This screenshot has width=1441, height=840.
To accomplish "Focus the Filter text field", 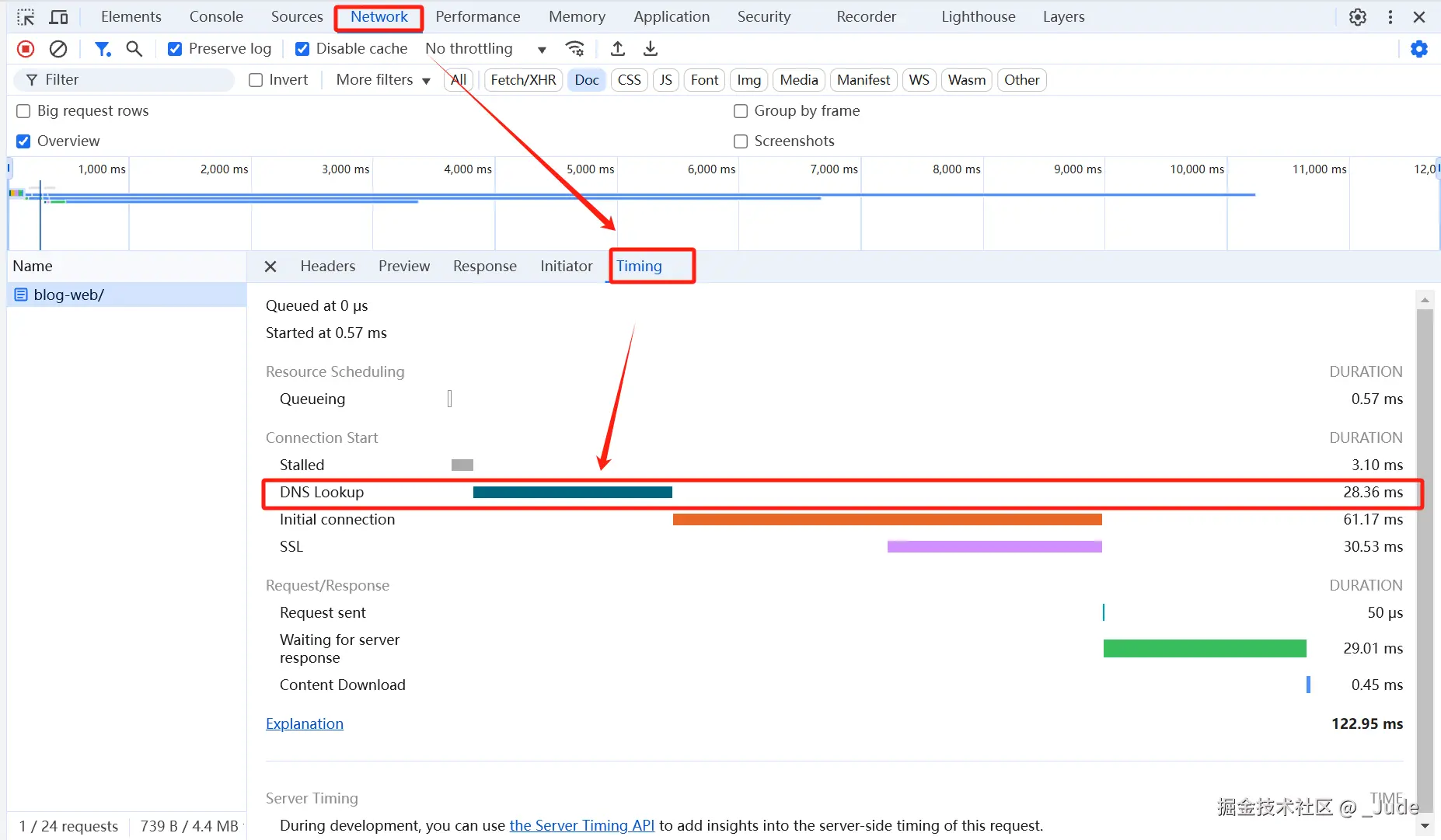I will [x=124, y=80].
